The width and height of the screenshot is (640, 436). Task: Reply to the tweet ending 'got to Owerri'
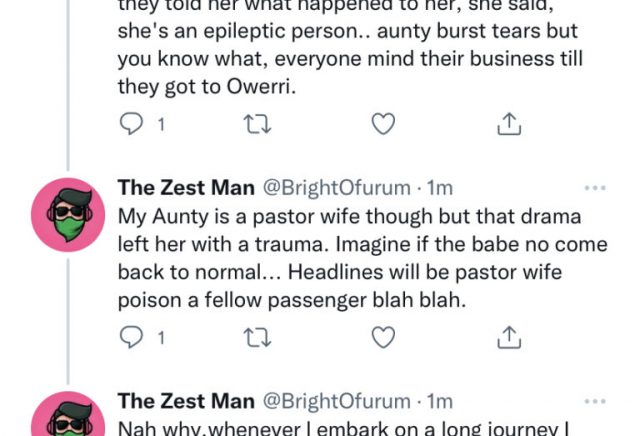131,124
